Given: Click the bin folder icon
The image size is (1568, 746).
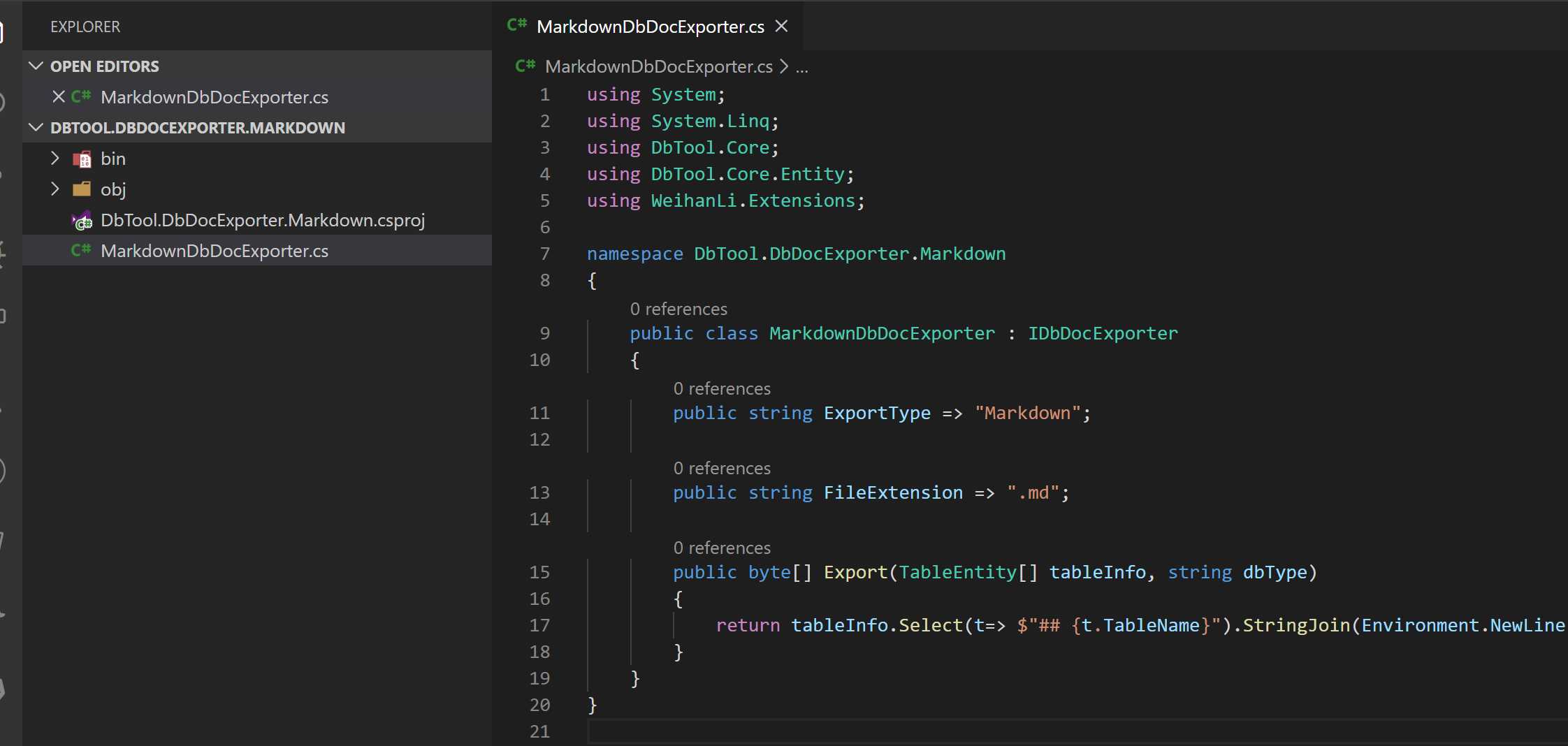Looking at the screenshot, I should [82, 159].
